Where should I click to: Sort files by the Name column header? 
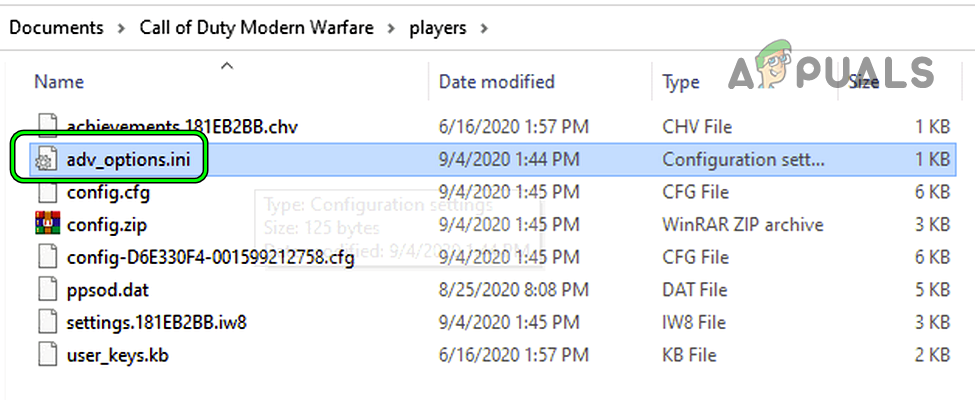point(60,82)
